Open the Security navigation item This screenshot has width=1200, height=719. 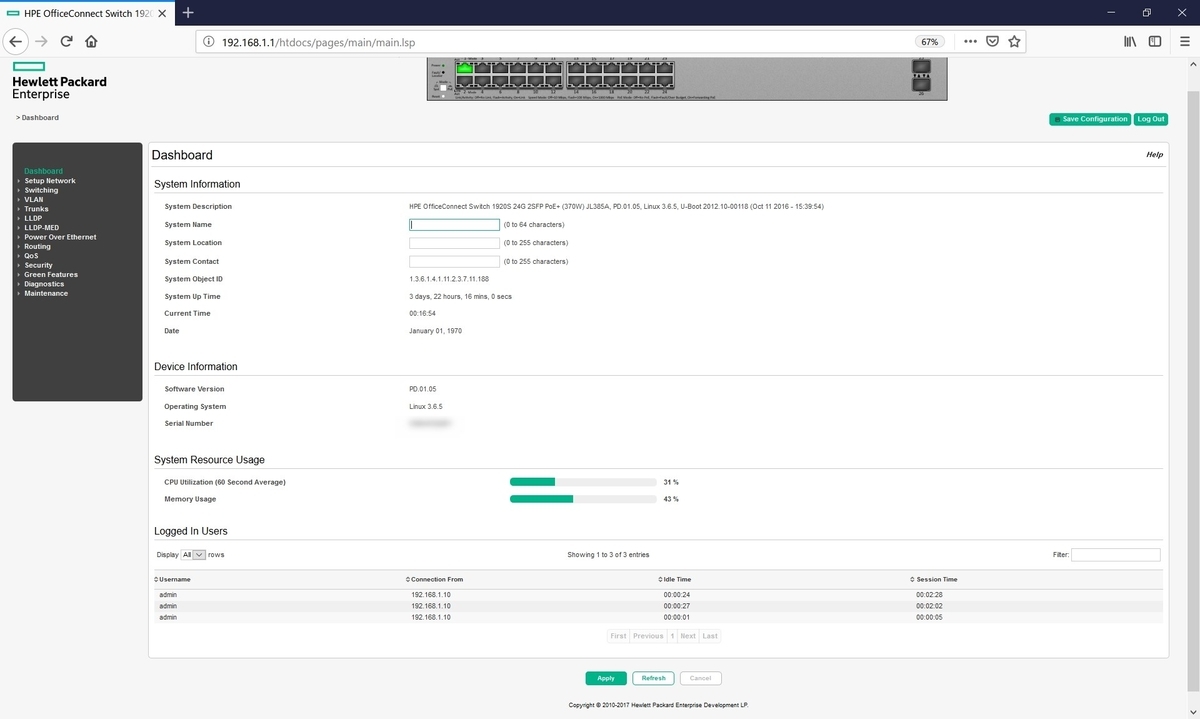coord(38,265)
